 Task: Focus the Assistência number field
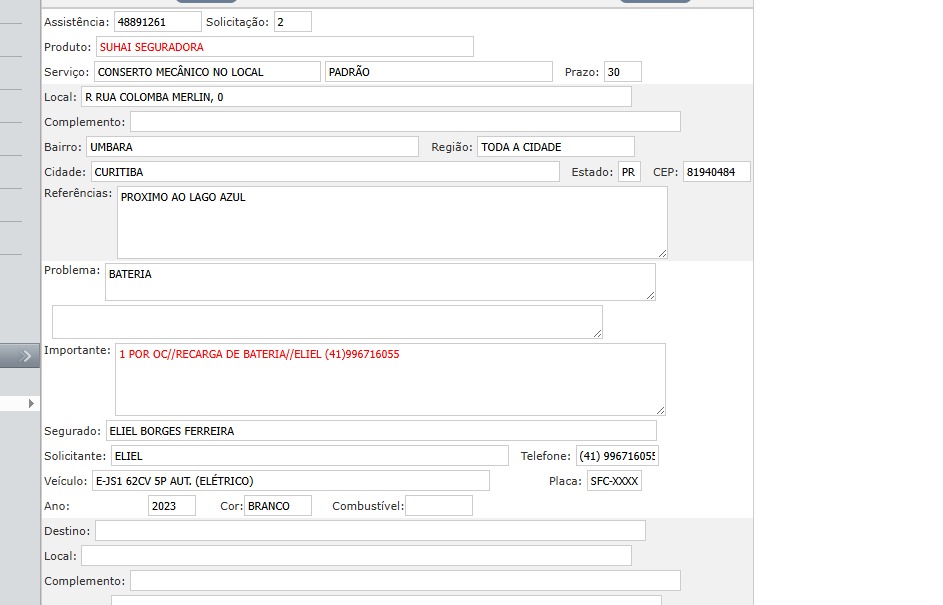[156, 22]
